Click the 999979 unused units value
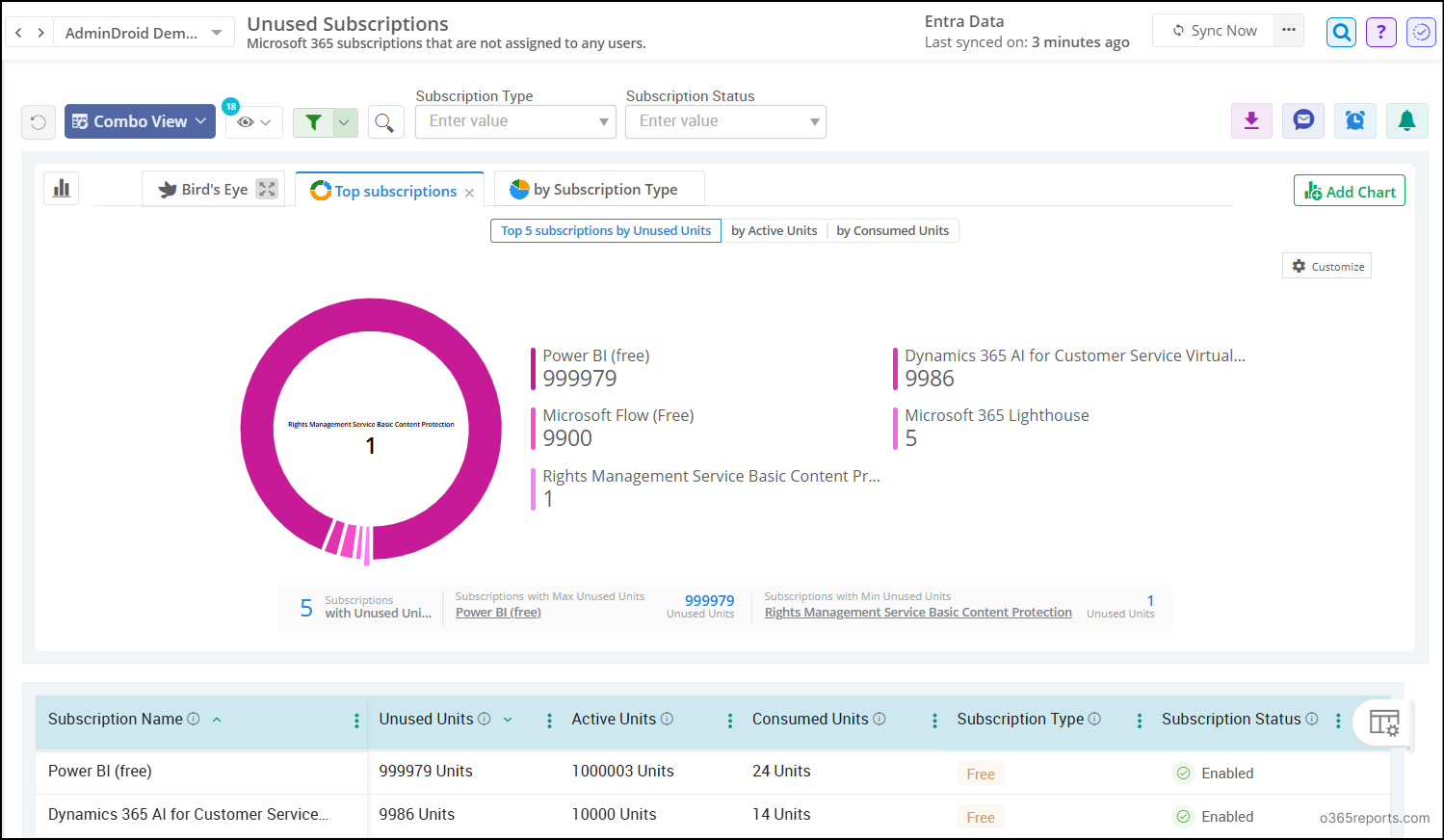Viewport: 1444px width, 840px height. (709, 600)
